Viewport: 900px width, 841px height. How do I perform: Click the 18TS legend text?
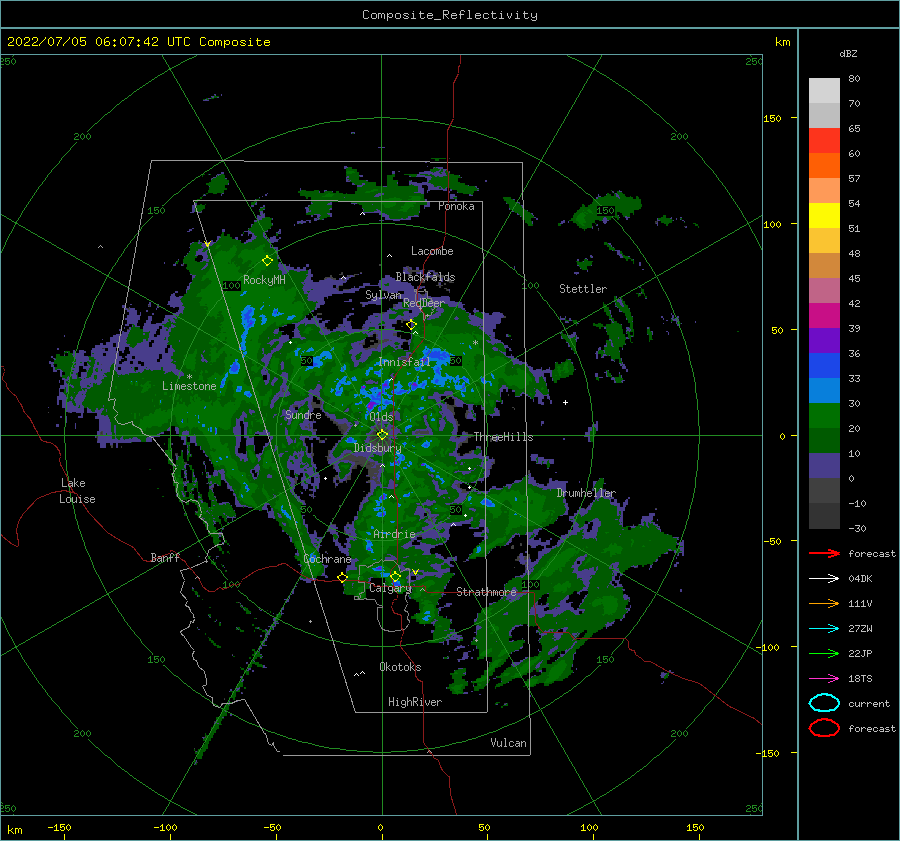pyautogui.click(x=860, y=679)
